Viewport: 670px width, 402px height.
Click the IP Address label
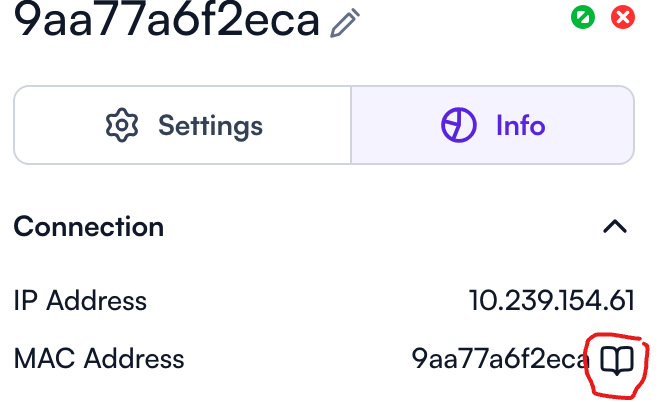click(x=80, y=300)
